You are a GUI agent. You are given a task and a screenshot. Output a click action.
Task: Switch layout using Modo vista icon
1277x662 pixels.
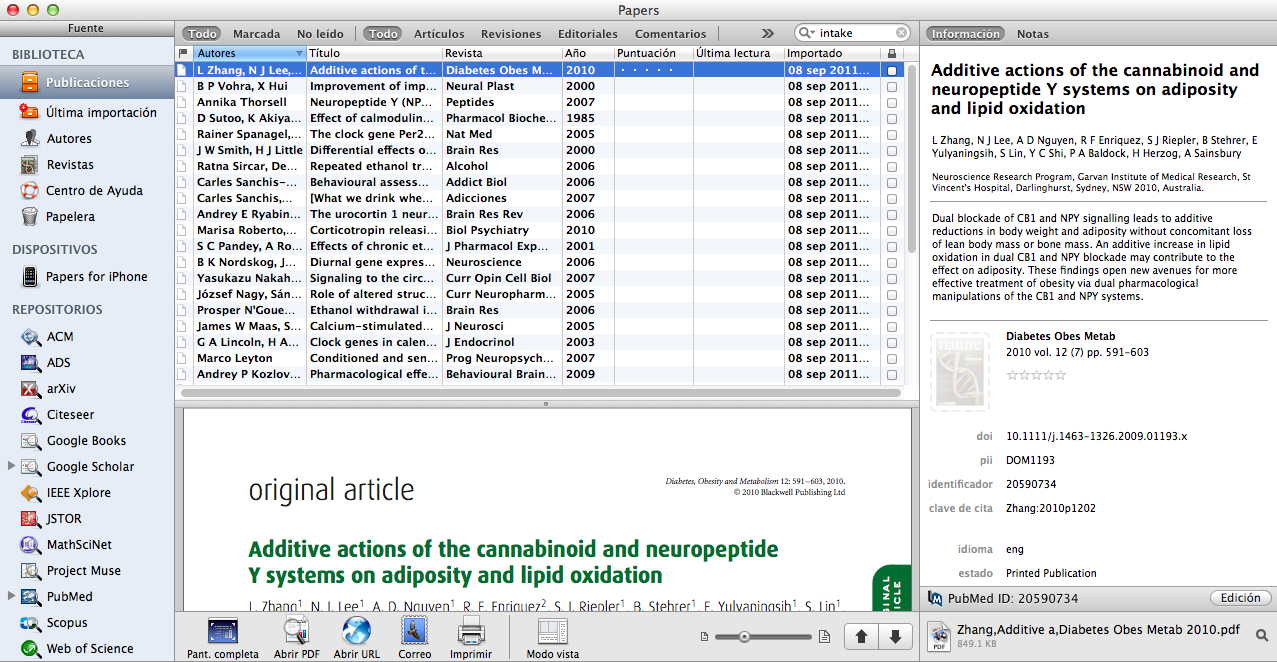coord(552,631)
